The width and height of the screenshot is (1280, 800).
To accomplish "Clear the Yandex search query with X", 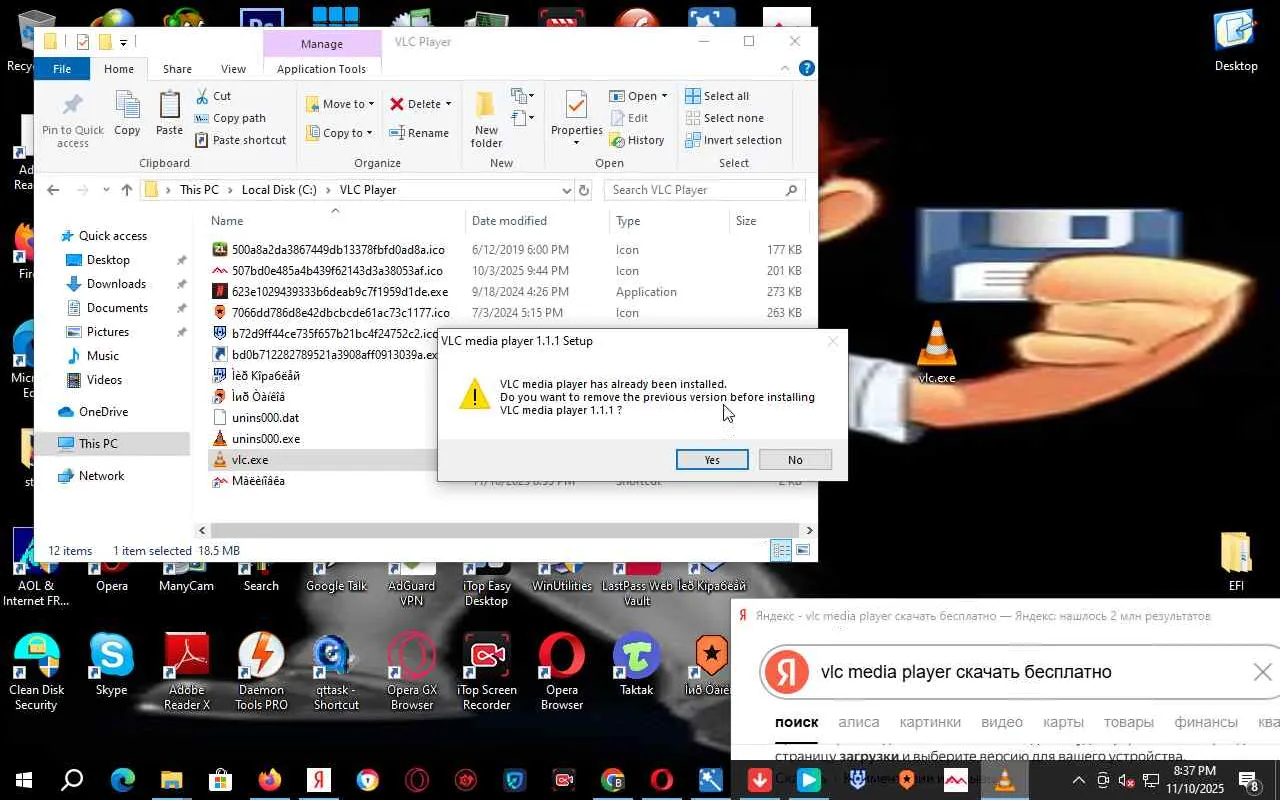I will [x=1262, y=673].
